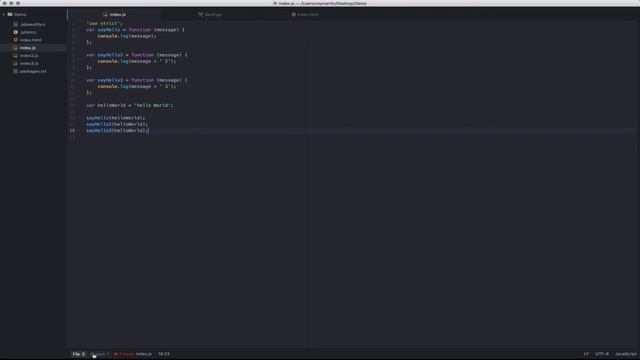
Task: Switch to the index.js editor tab
Action: pos(114,14)
